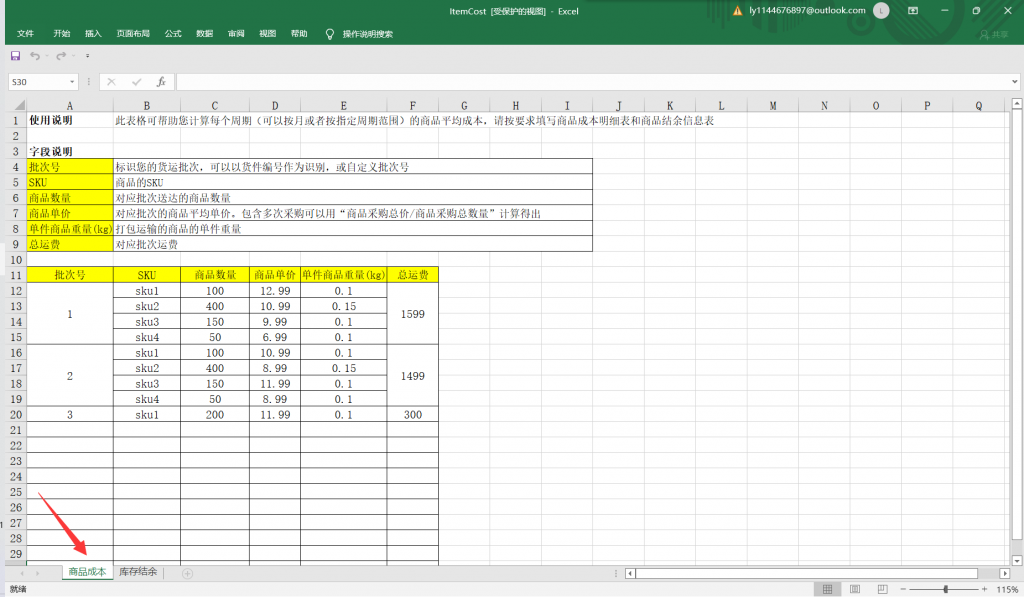Click vertical scrollbar down arrow
The image size is (1024, 597).
[1016, 560]
